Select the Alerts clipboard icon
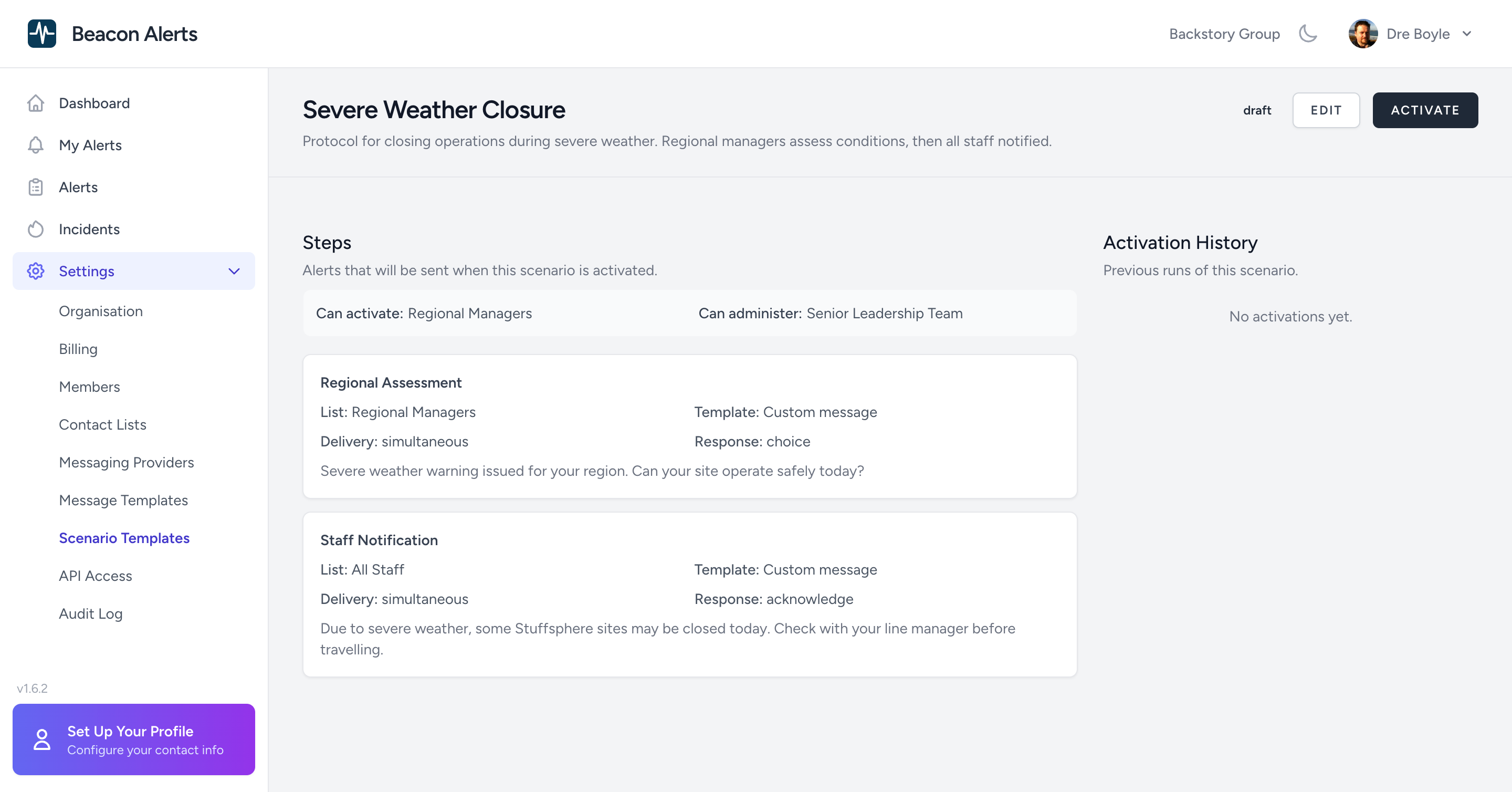Screen dimensions: 1512x792 pyautogui.click(x=36, y=186)
